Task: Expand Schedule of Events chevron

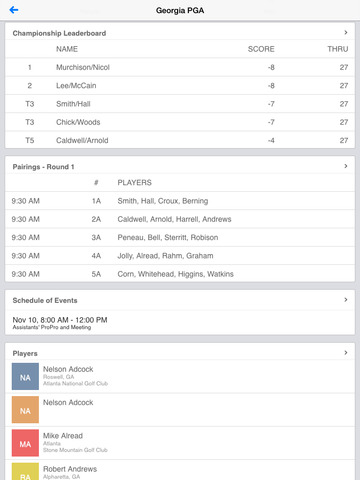Action: pyautogui.click(x=346, y=300)
